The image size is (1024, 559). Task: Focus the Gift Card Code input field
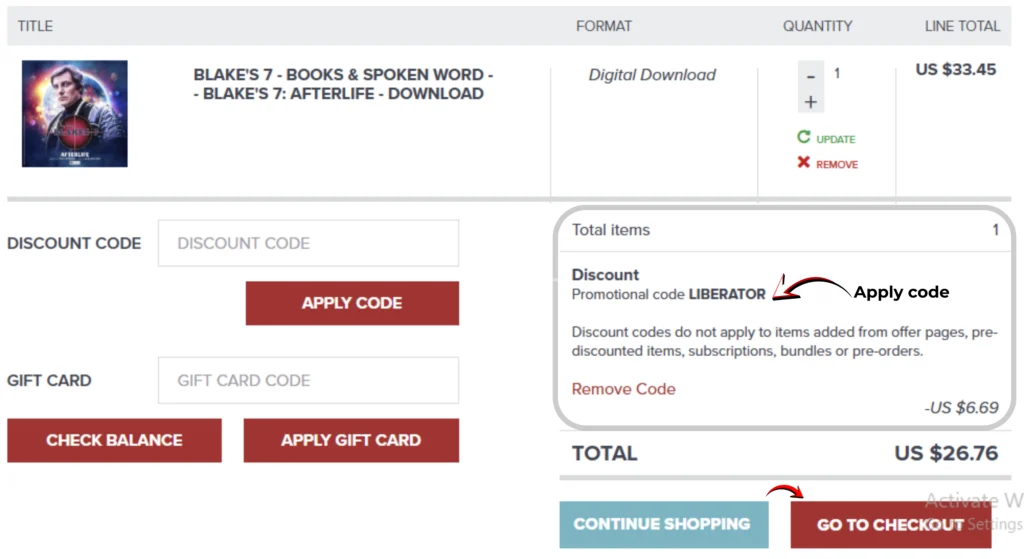click(308, 380)
